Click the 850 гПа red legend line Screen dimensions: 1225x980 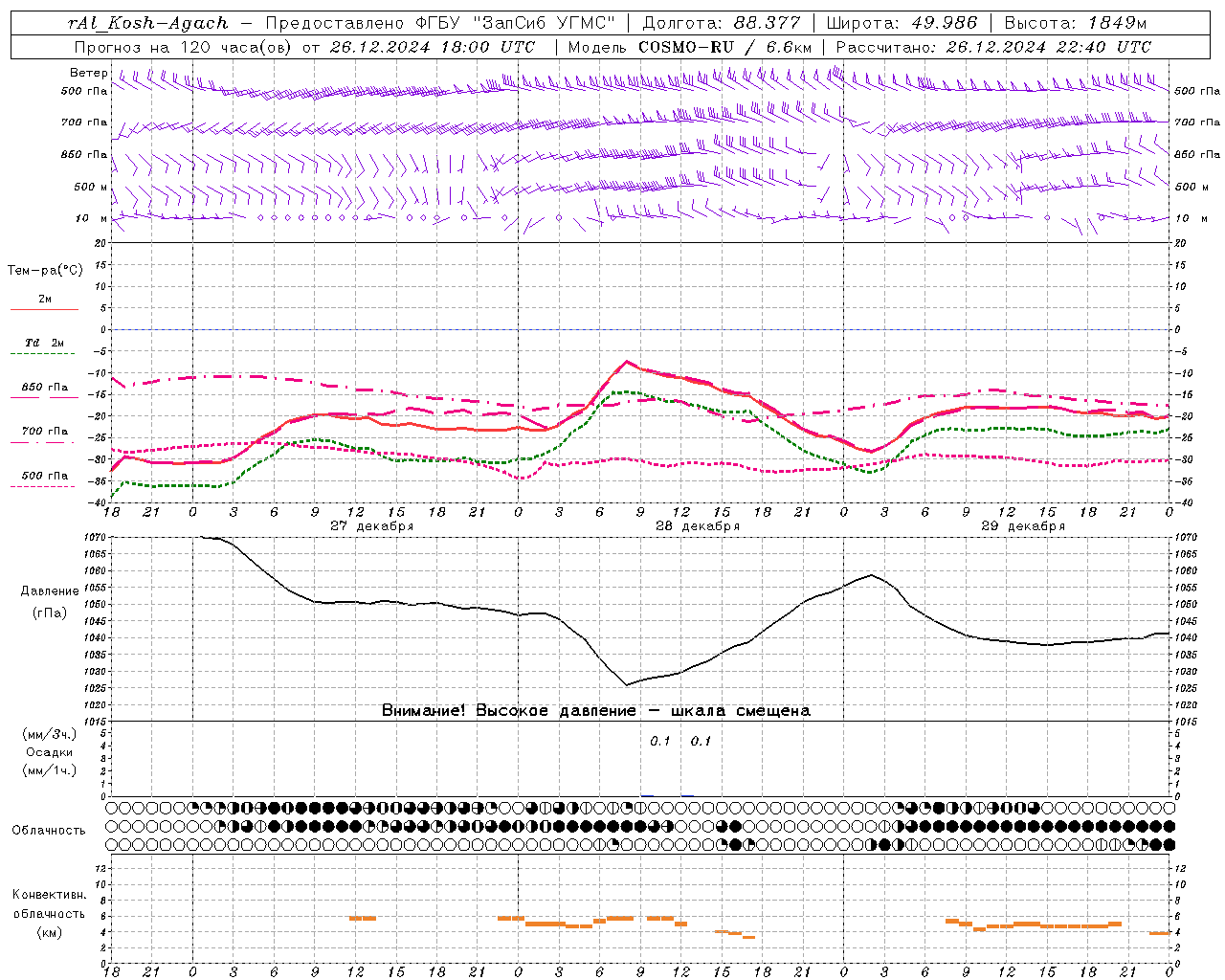click(x=44, y=398)
